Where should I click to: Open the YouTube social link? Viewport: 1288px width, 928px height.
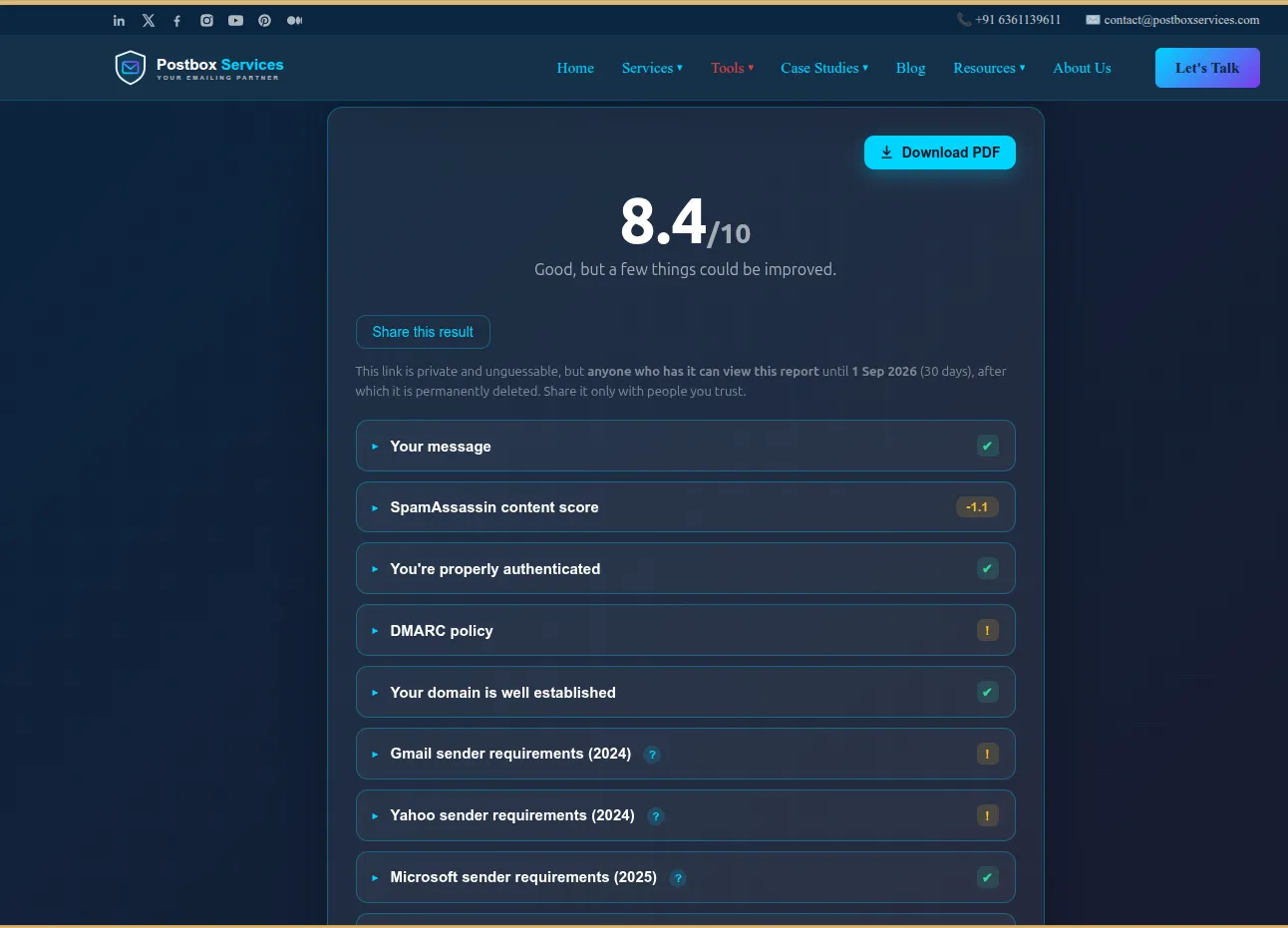coord(235,20)
